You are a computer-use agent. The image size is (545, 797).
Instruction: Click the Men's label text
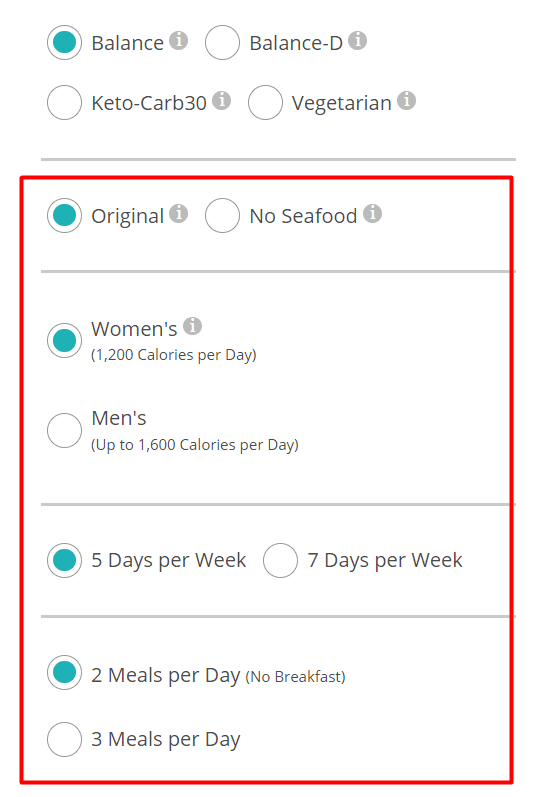tap(118, 418)
